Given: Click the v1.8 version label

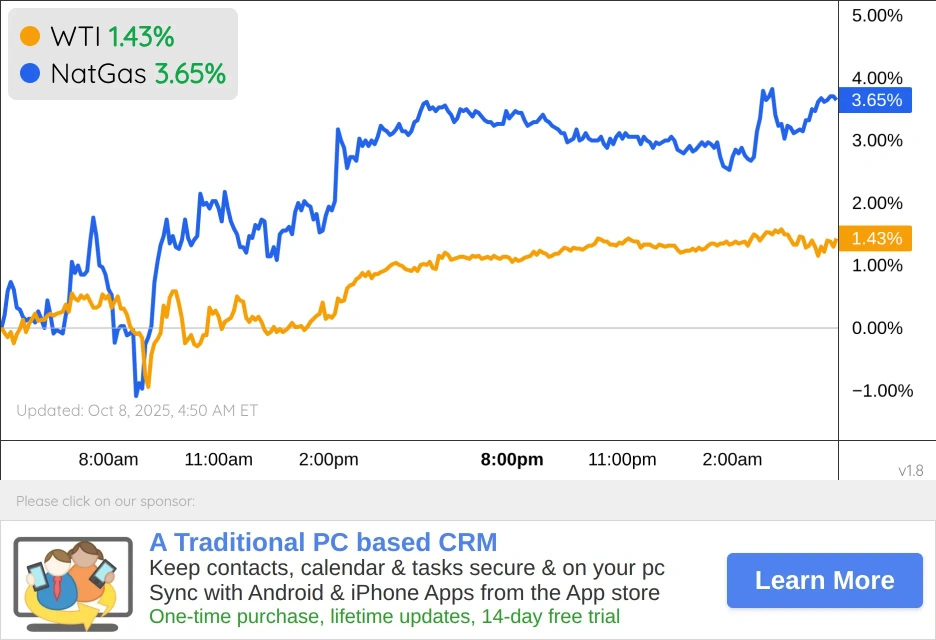Looking at the screenshot, I should [x=910, y=470].
